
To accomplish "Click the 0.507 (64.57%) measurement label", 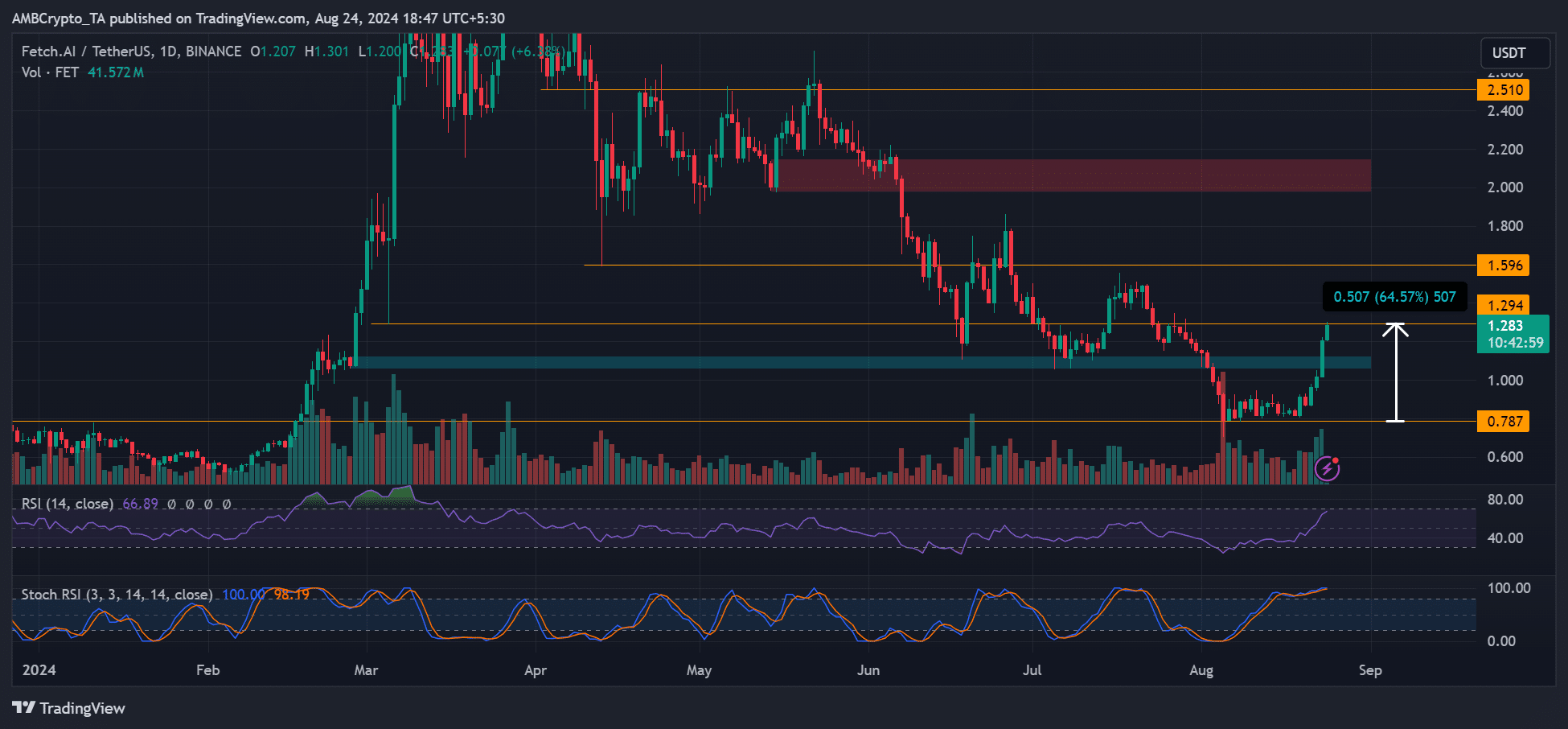I will (x=1394, y=297).
